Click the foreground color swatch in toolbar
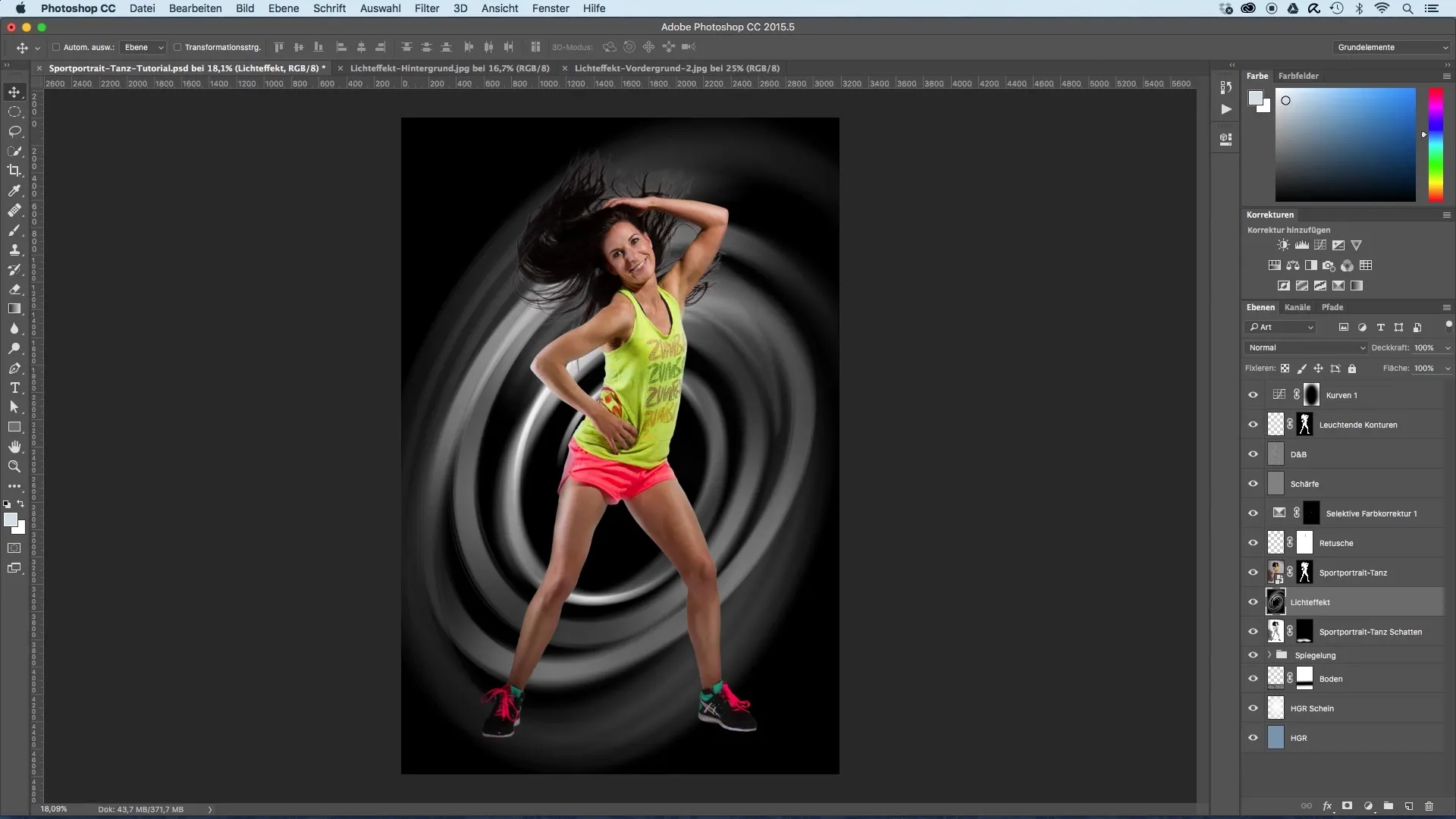This screenshot has width=1456, height=819. pyautogui.click(x=11, y=519)
